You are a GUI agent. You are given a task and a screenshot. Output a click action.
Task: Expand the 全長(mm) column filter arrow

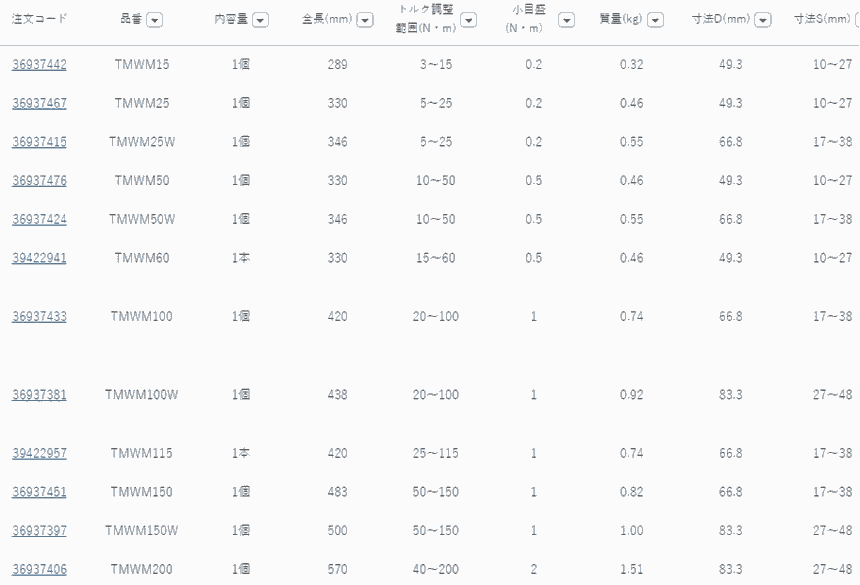[x=365, y=20]
